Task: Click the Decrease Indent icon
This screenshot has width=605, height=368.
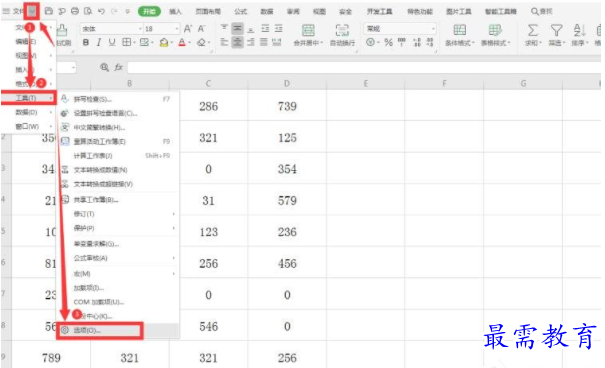Action: (265, 28)
